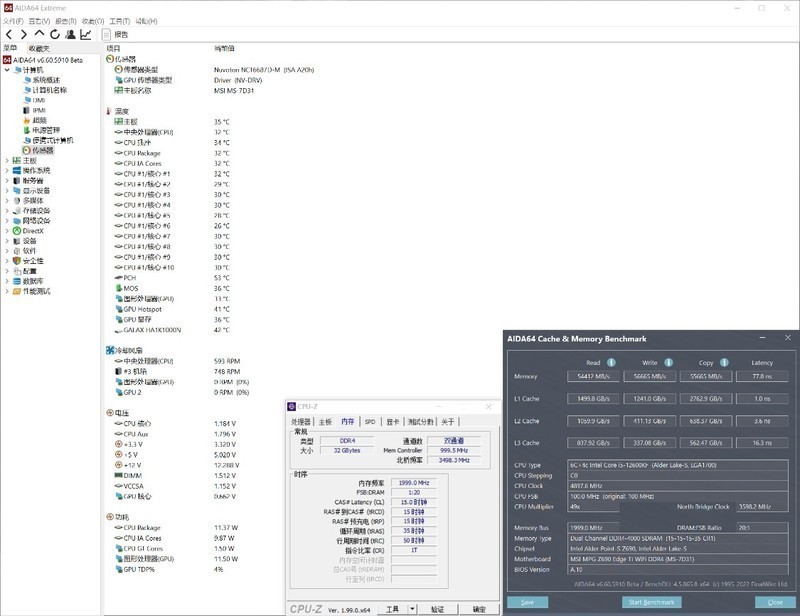Expand the 存储设备 tree node
This screenshot has height=616, width=800.
6,210
